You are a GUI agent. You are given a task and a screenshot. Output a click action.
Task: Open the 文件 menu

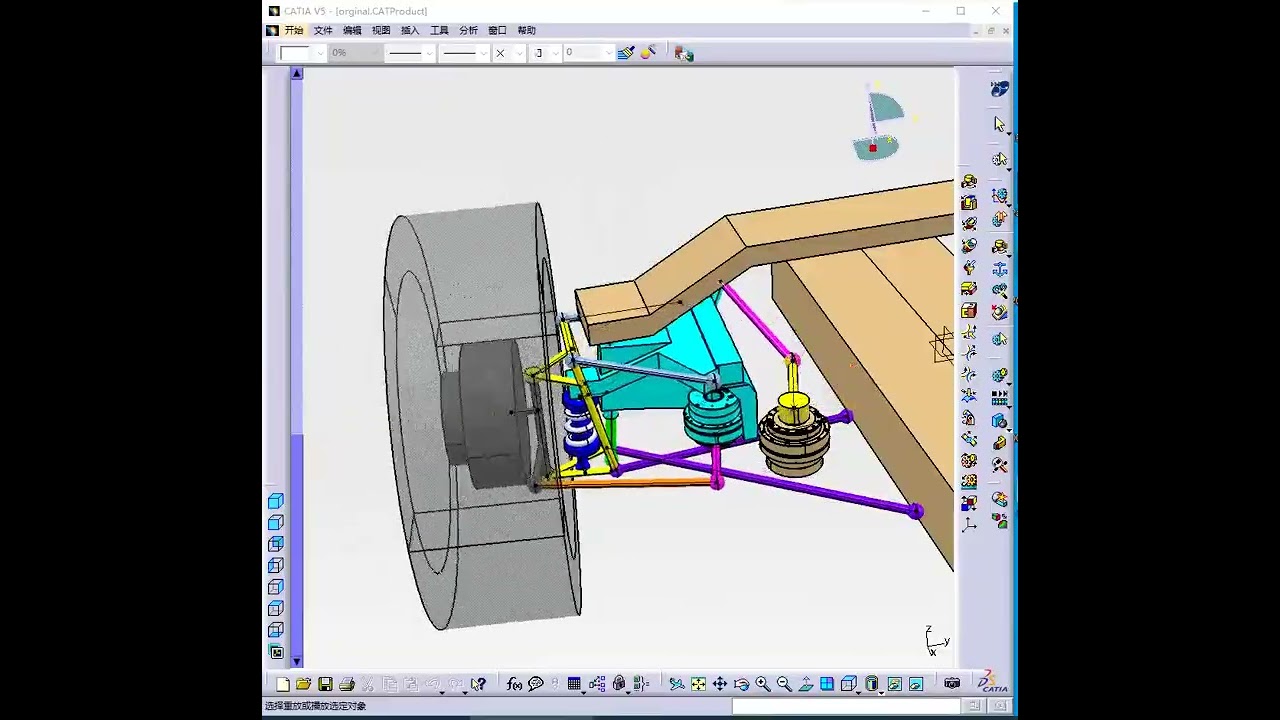[323, 31]
